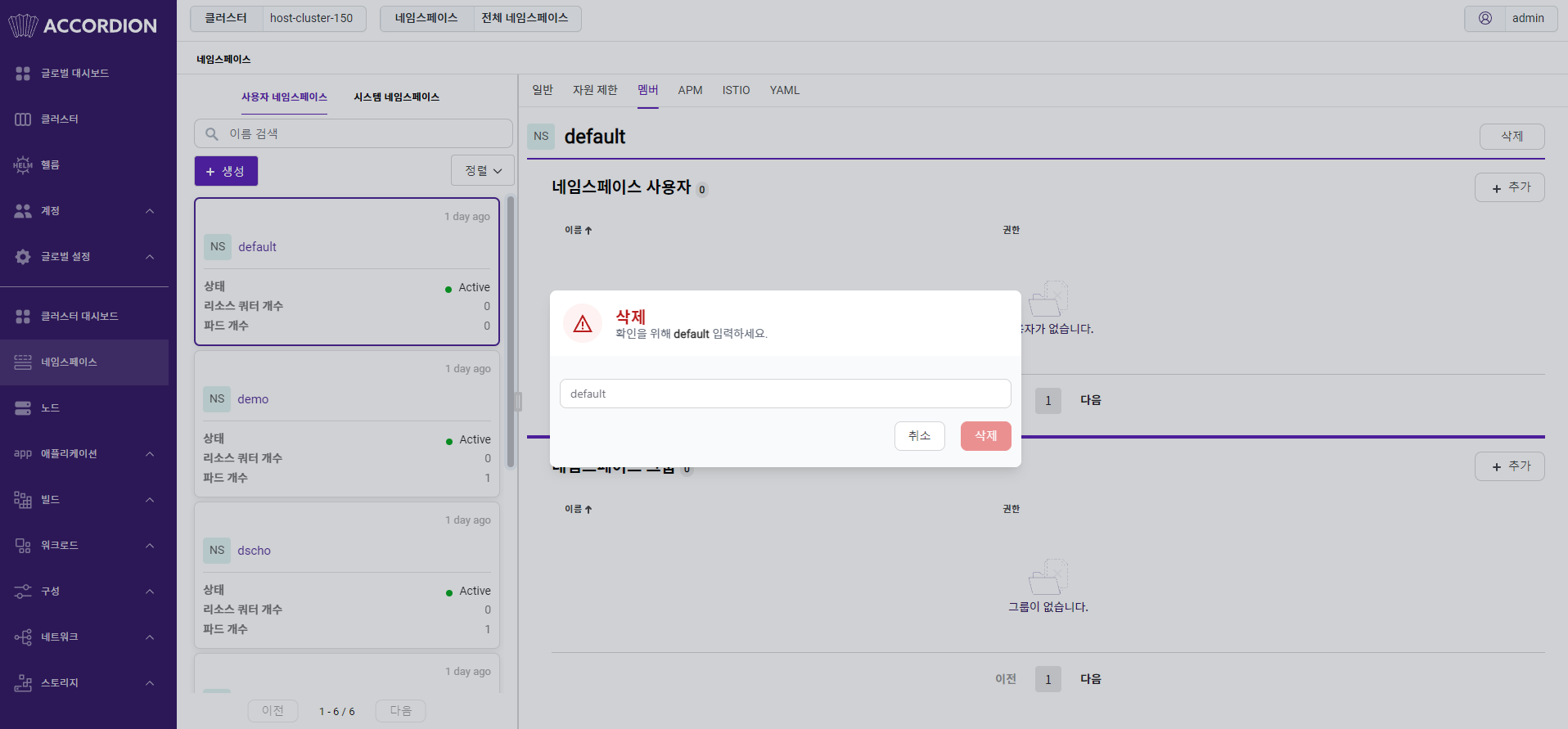Click the global dashboard icon (글로벌 대시보드)

tap(23, 74)
